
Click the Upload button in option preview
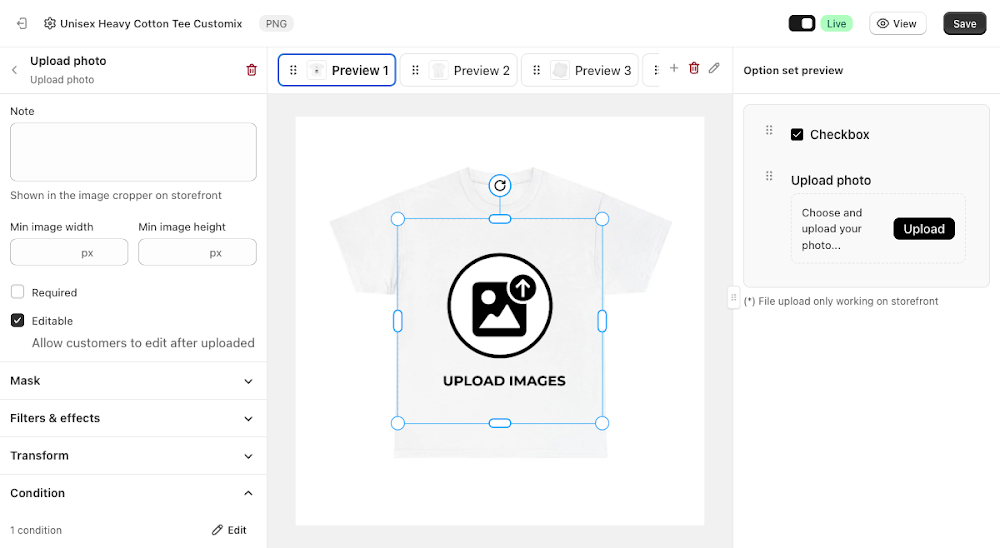click(924, 229)
